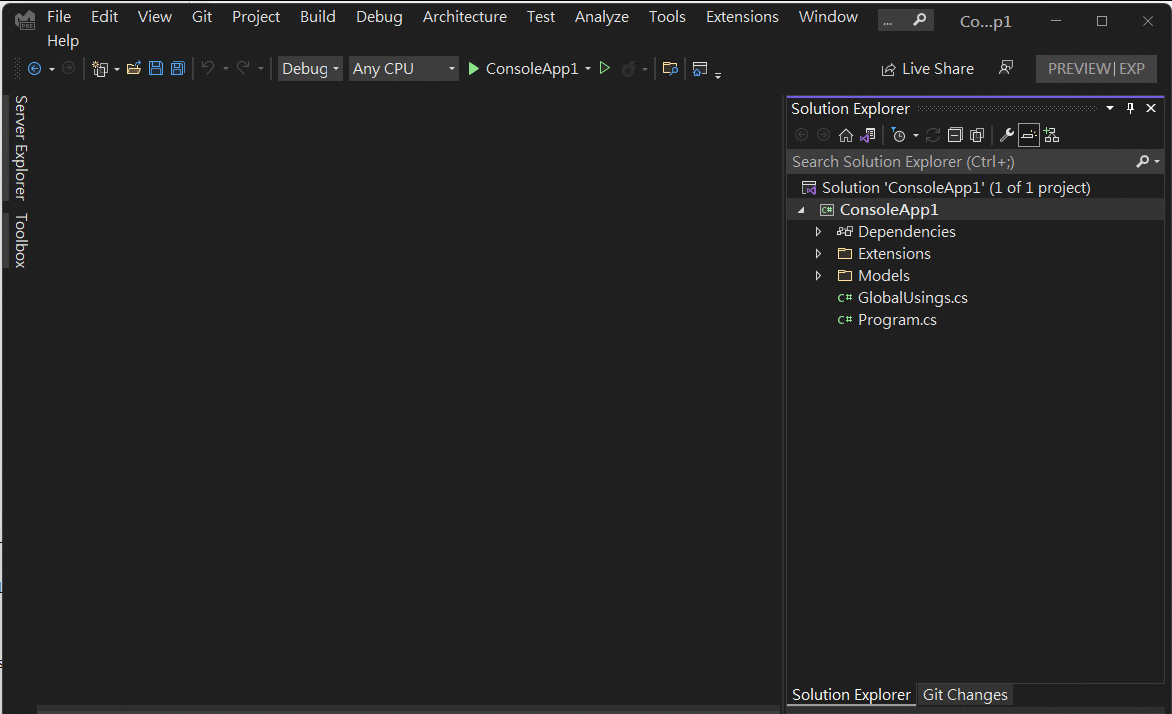1172x714 pixels.
Task: Collapse the ConsoleApp1 project node
Action: 801,210
